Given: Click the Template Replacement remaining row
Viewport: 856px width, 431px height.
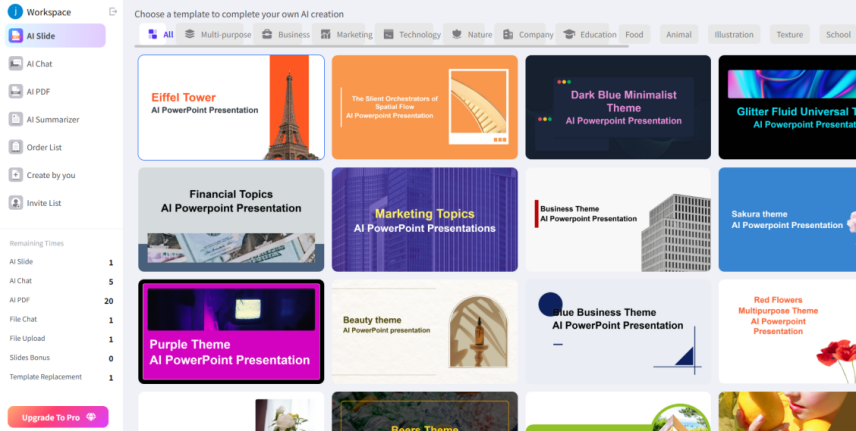Looking at the screenshot, I should tap(61, 377).
